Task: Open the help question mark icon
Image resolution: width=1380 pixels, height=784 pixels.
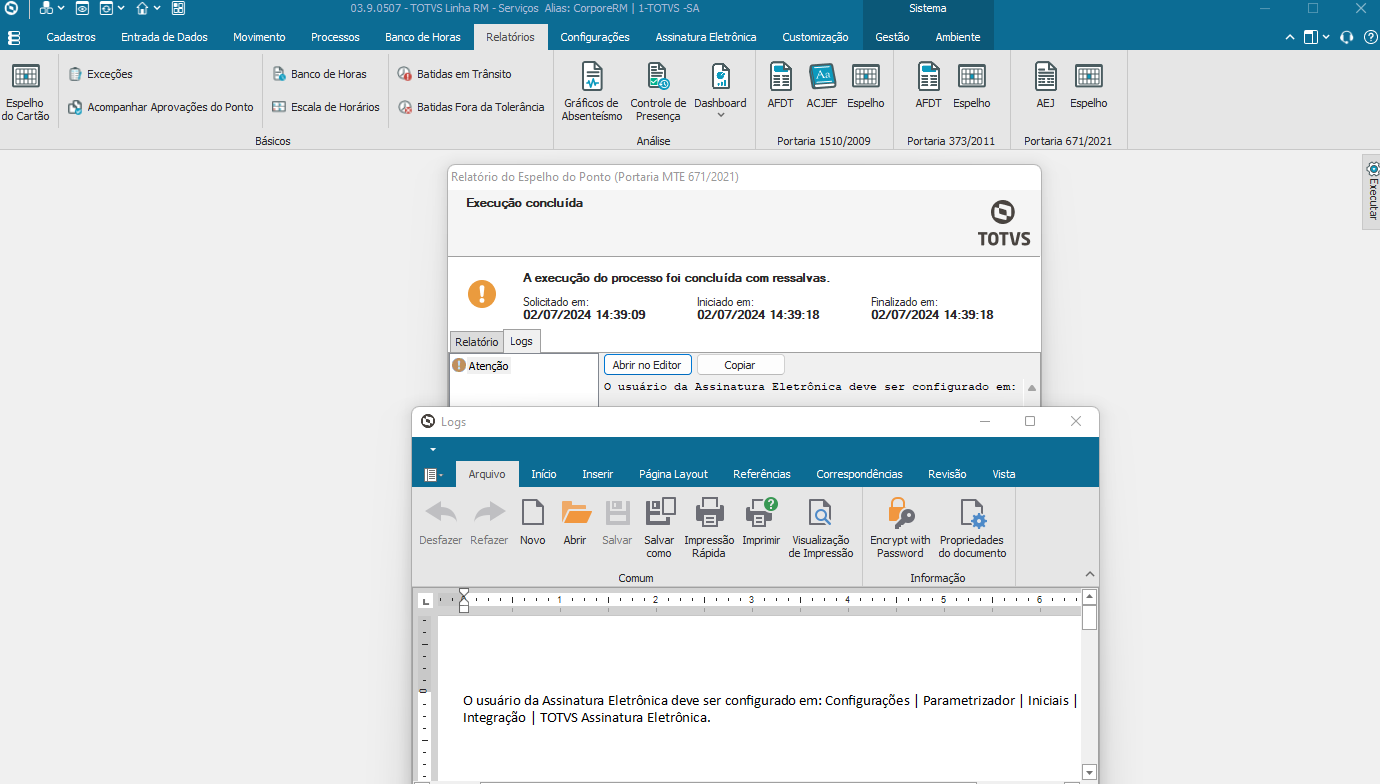Action: [x=1370, y=37]
